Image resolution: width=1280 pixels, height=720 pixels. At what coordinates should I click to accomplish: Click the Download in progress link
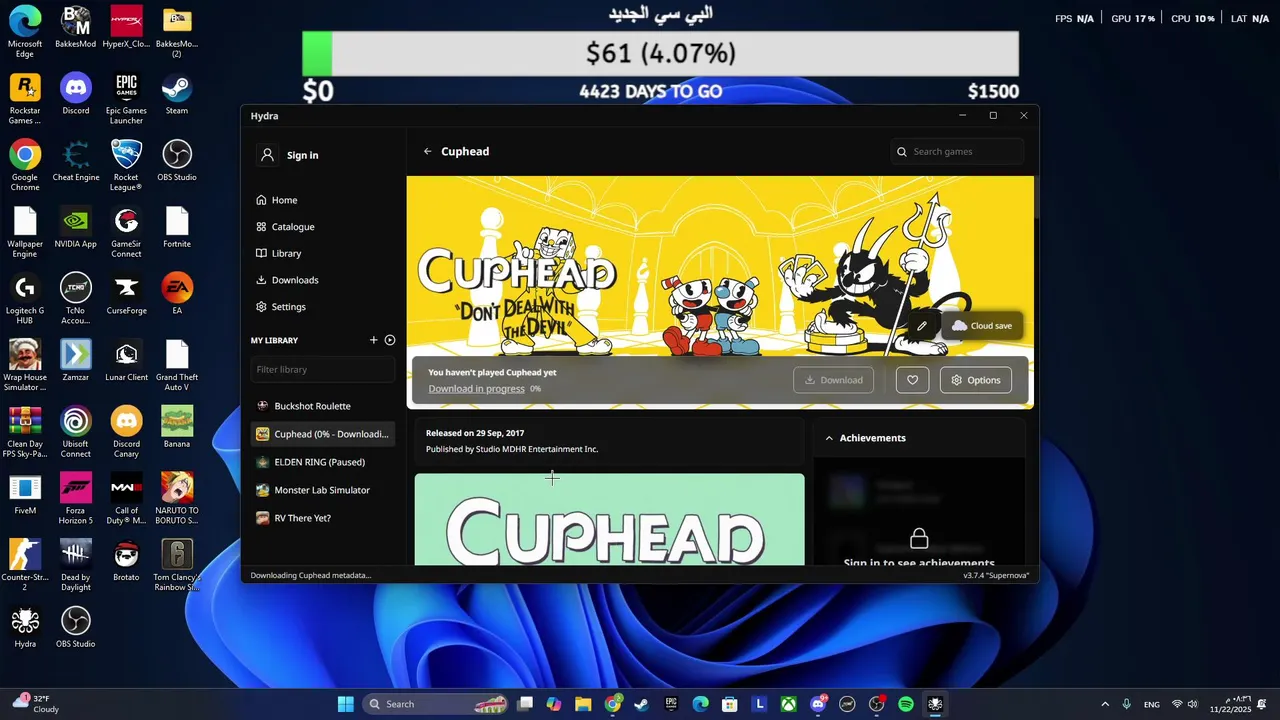(x=476, y=389)
